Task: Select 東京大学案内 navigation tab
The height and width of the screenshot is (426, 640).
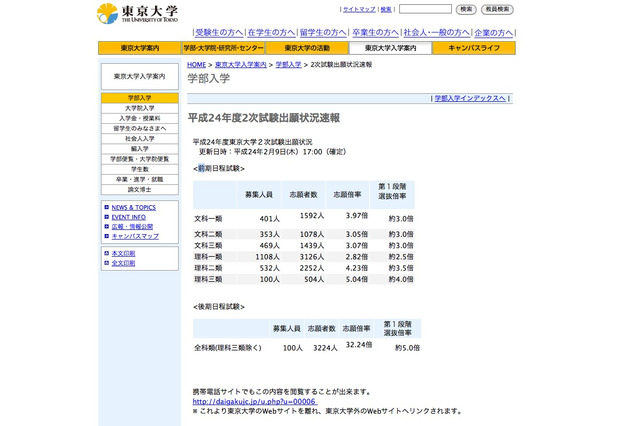Action: pos(140,48)
